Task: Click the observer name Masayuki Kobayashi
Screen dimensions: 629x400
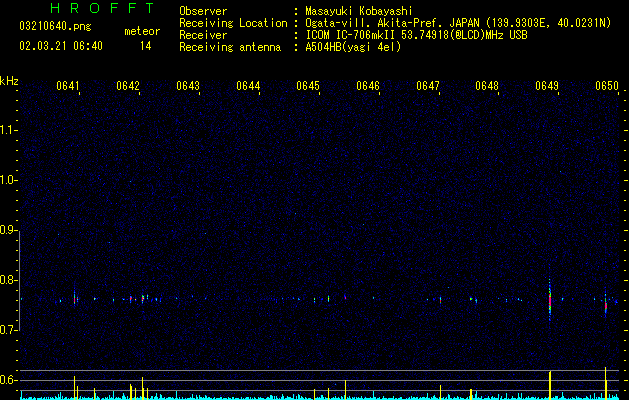Action: [359, 11]
